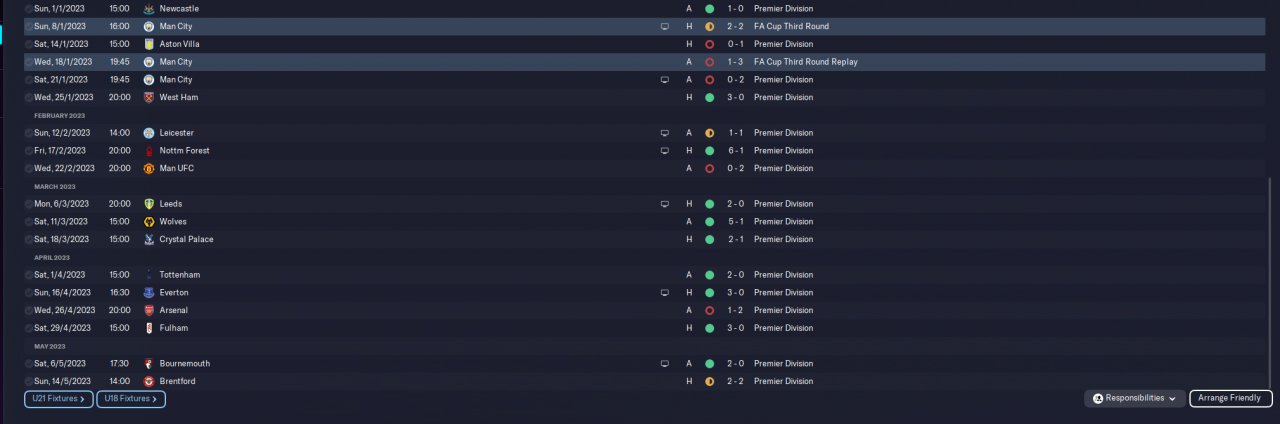Click the Newcastle club crest icon
The height and width of the screenshot is (424, 1280).
148,8
